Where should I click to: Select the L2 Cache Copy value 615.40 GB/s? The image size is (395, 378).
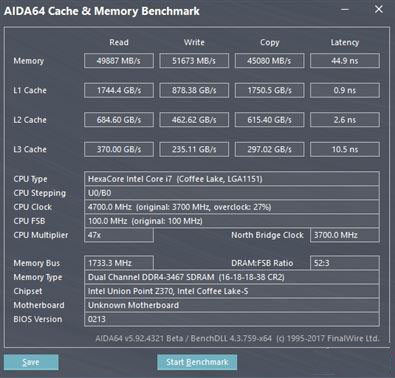tap(269, 120)
